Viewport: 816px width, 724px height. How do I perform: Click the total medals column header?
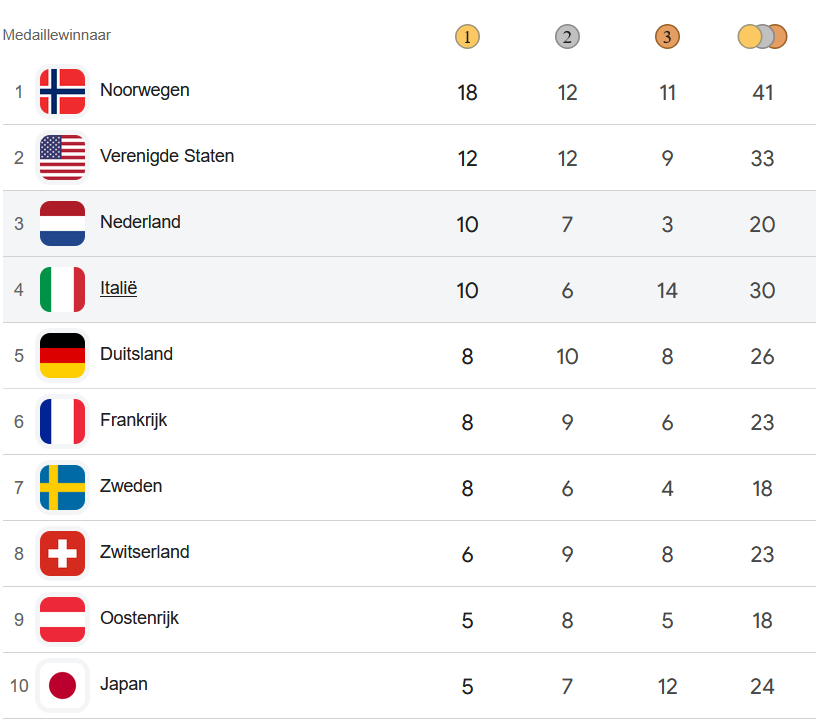tap(762, 37)
